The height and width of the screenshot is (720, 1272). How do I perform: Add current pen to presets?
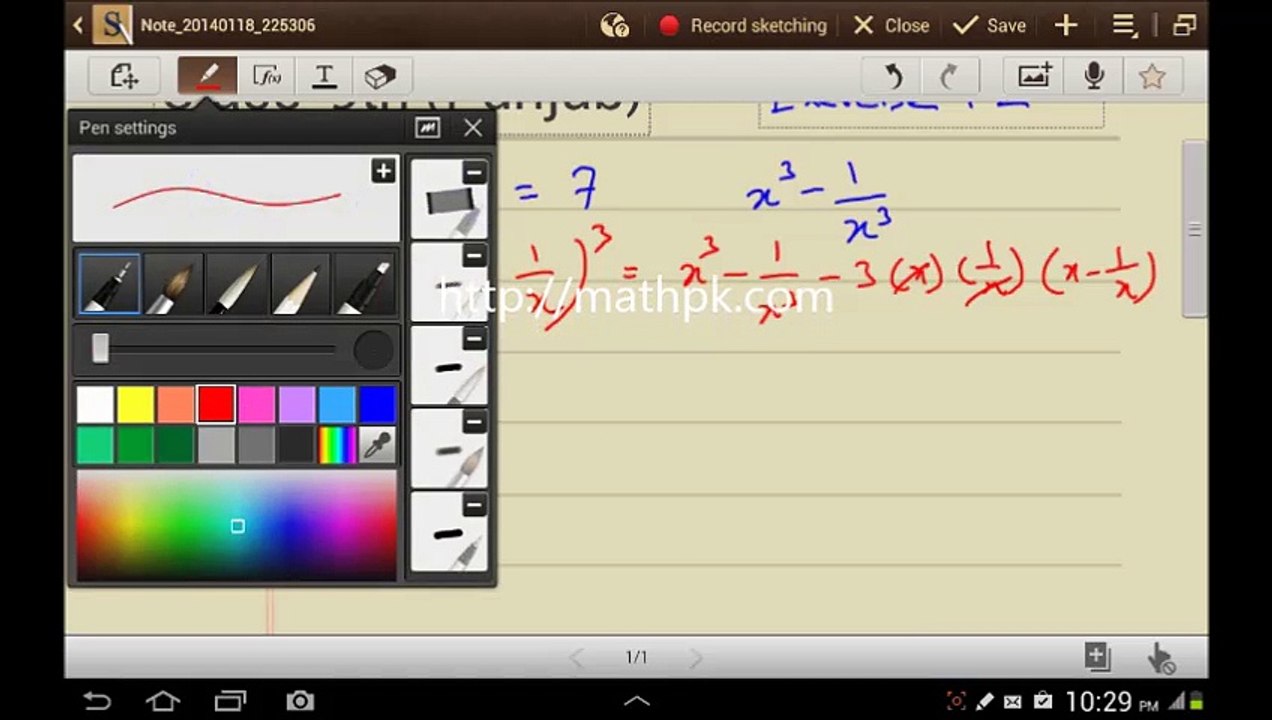point(383,171)
